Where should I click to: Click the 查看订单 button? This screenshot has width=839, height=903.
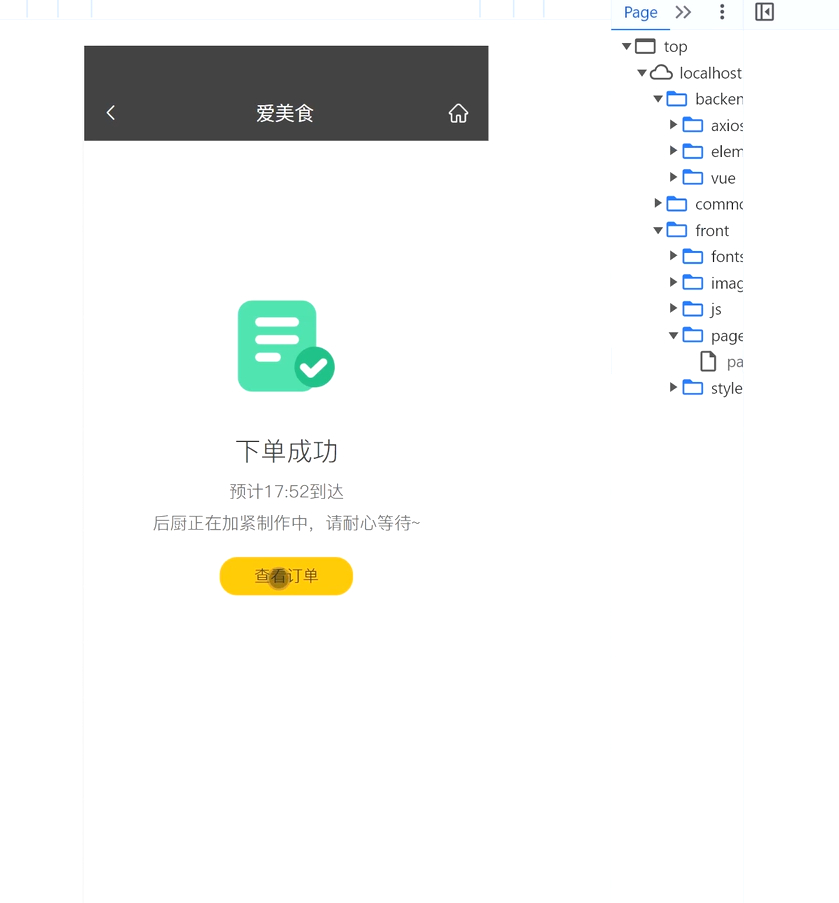(x=286, y=576)
